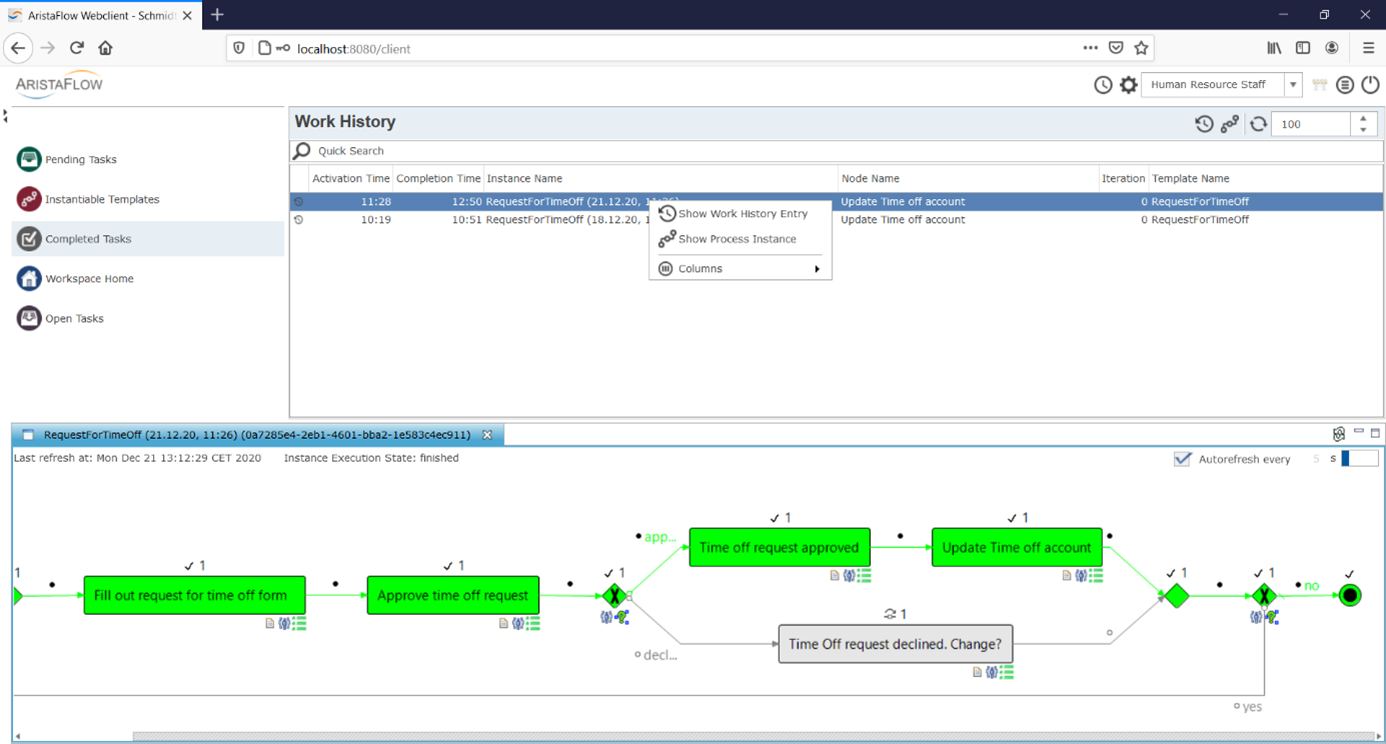Click the clock icon in the top header

coord(1103,85)
